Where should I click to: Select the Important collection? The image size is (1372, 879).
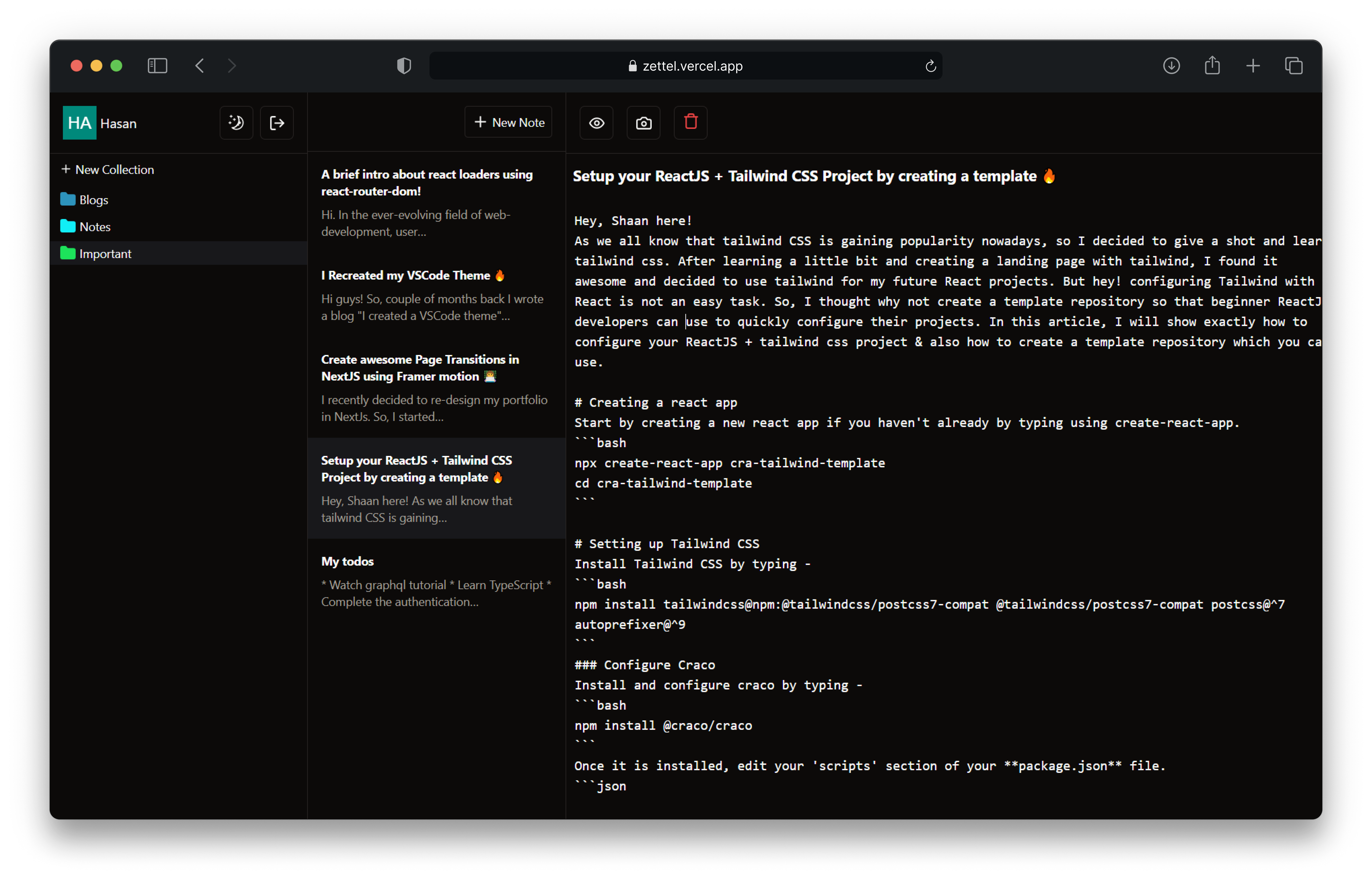[x=179, y=253]
